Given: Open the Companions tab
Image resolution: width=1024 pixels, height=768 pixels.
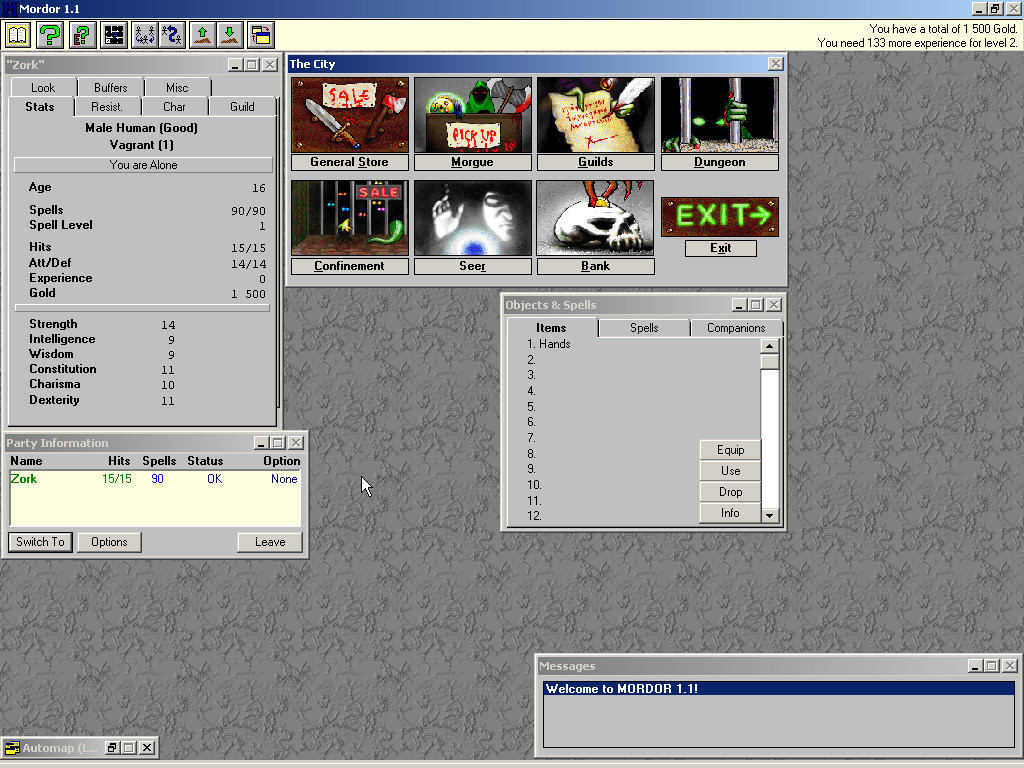Looking at the screenshot, I should point(736,328).
